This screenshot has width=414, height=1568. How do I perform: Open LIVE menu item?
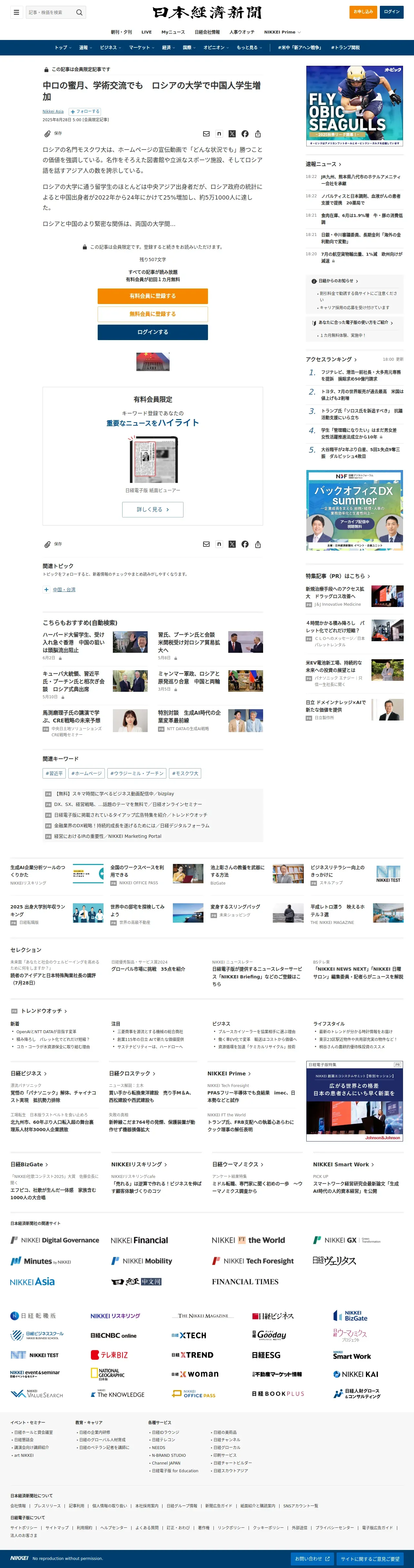[x=147, y=32]
